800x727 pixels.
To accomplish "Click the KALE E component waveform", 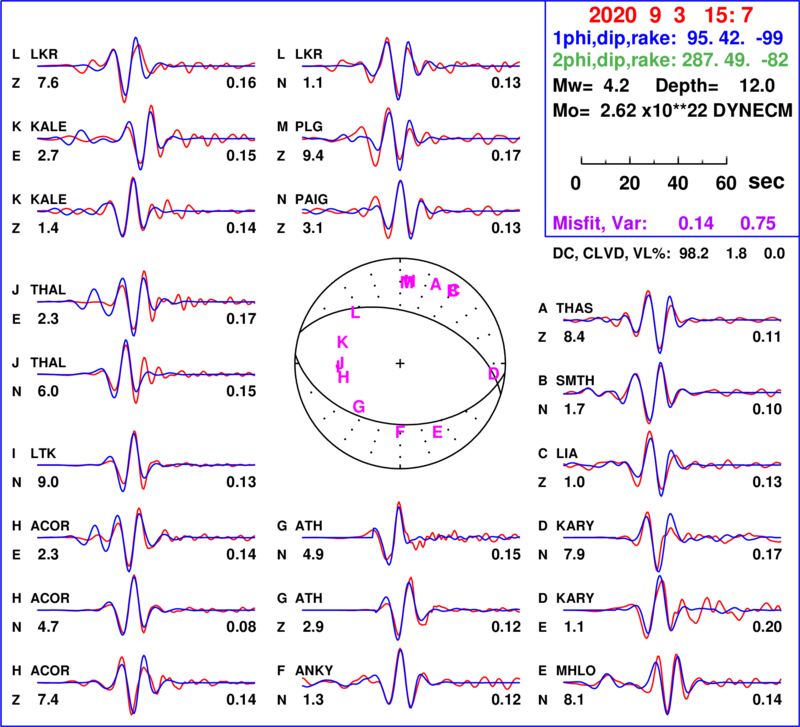I will (x=146, y=138).
